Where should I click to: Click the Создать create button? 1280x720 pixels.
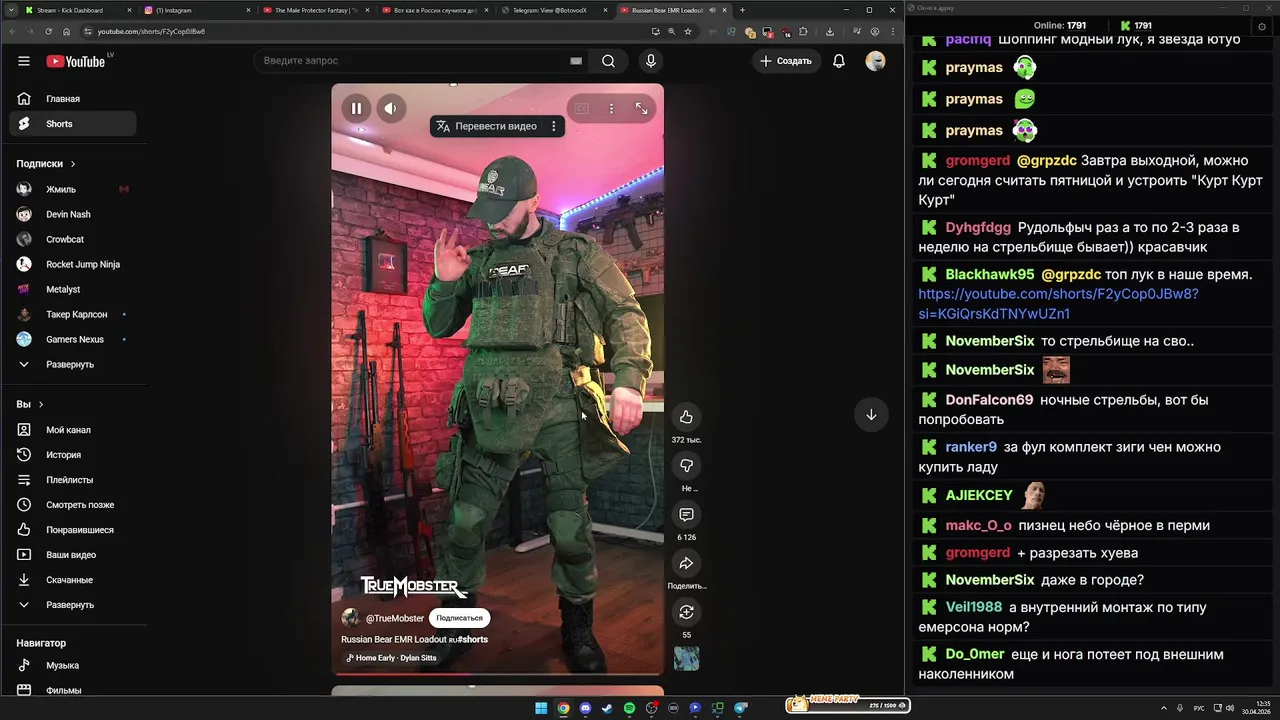(786, 61)
